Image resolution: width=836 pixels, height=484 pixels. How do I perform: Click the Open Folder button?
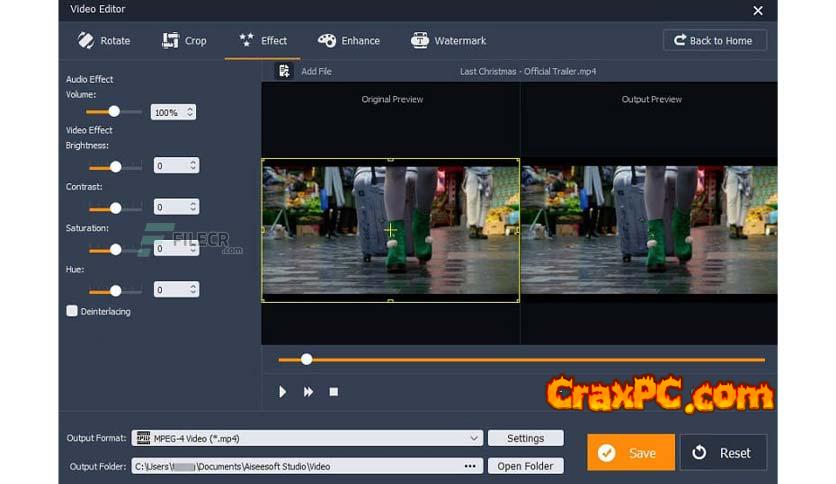[525, 466]
